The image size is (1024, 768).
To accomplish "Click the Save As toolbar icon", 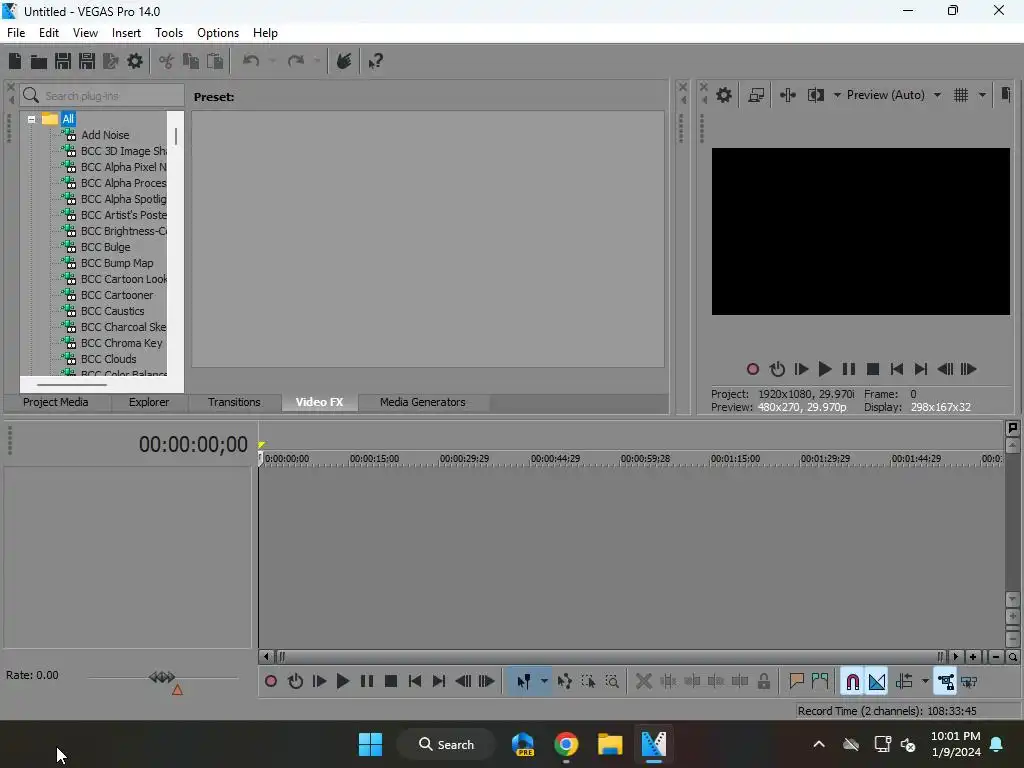I will pyautogui.click(x=87, y=61).
